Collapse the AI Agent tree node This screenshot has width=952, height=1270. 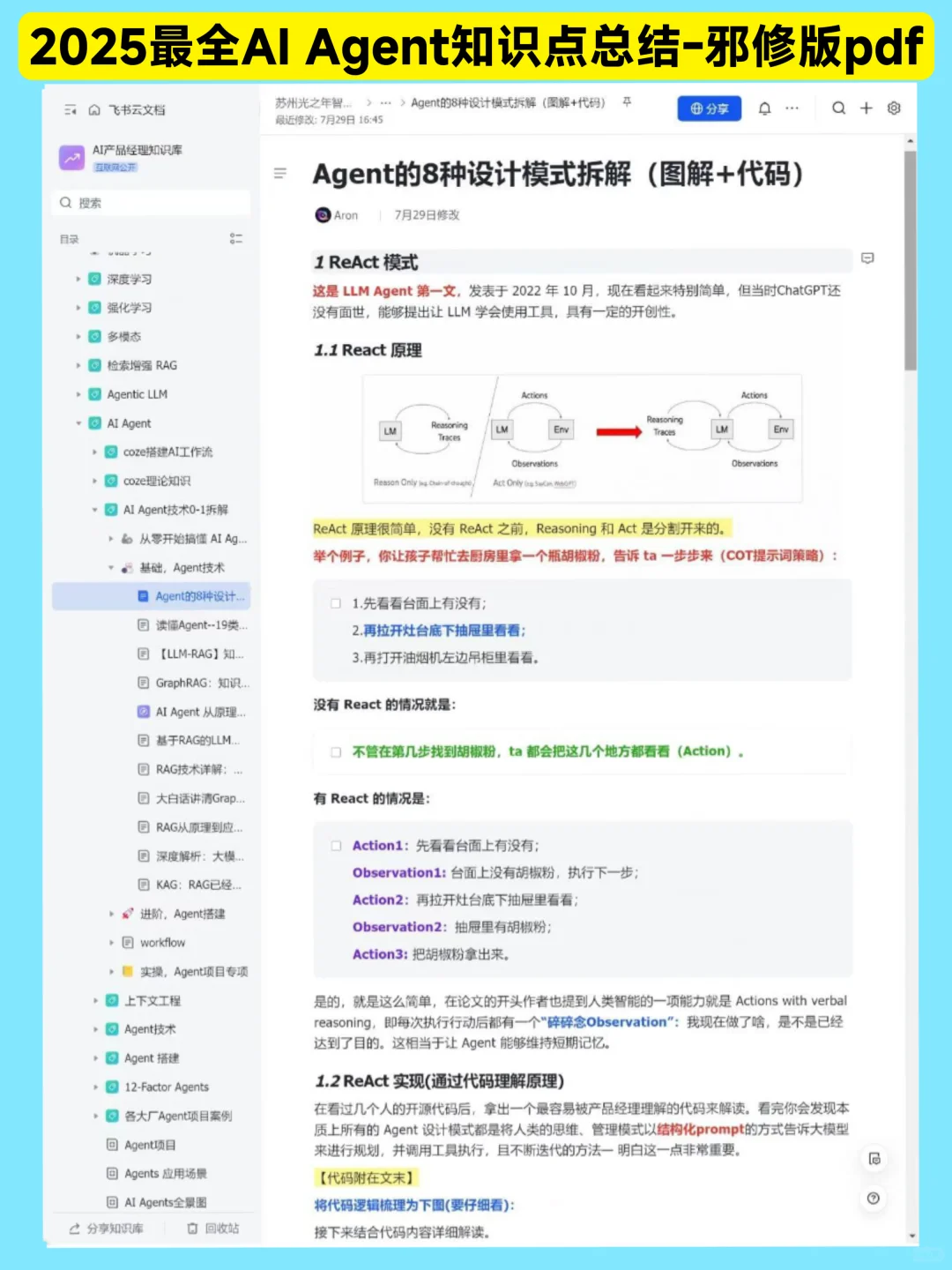click(78, 423)
